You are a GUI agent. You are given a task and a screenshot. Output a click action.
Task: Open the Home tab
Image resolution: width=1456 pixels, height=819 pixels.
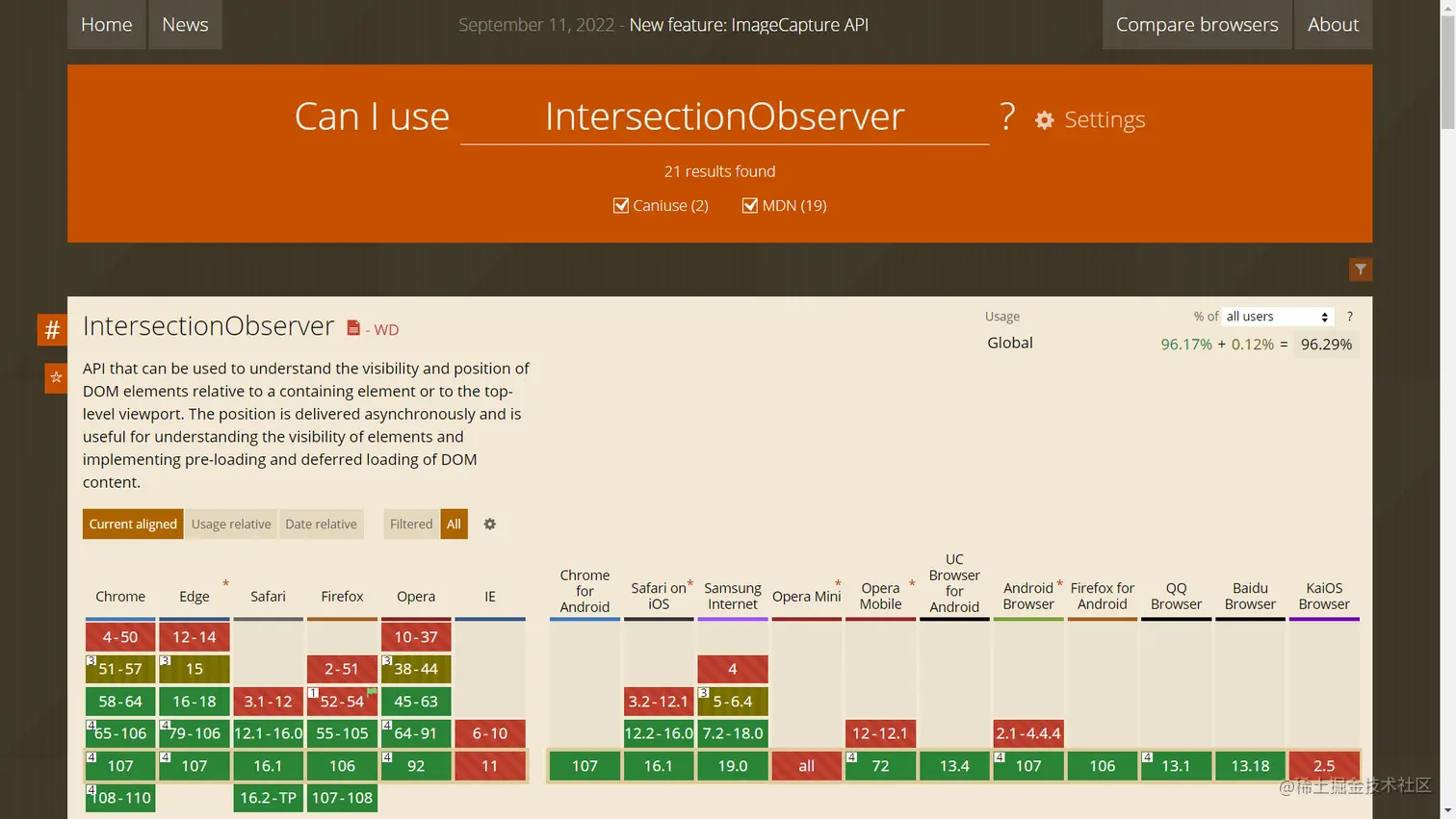click(x=107, y=24)
